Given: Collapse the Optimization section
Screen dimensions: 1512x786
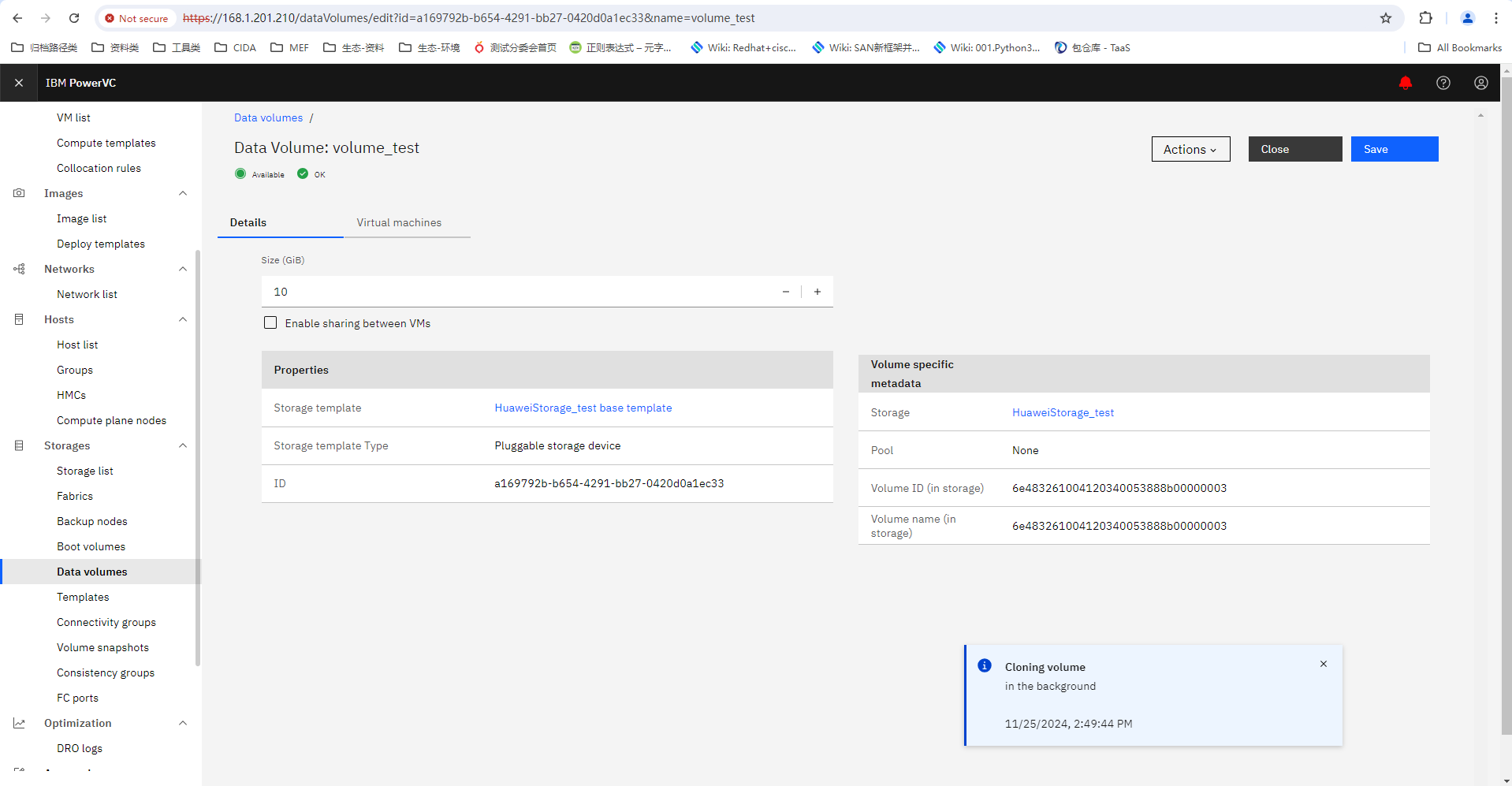Looking at the screenshot, I should point(183,723).
